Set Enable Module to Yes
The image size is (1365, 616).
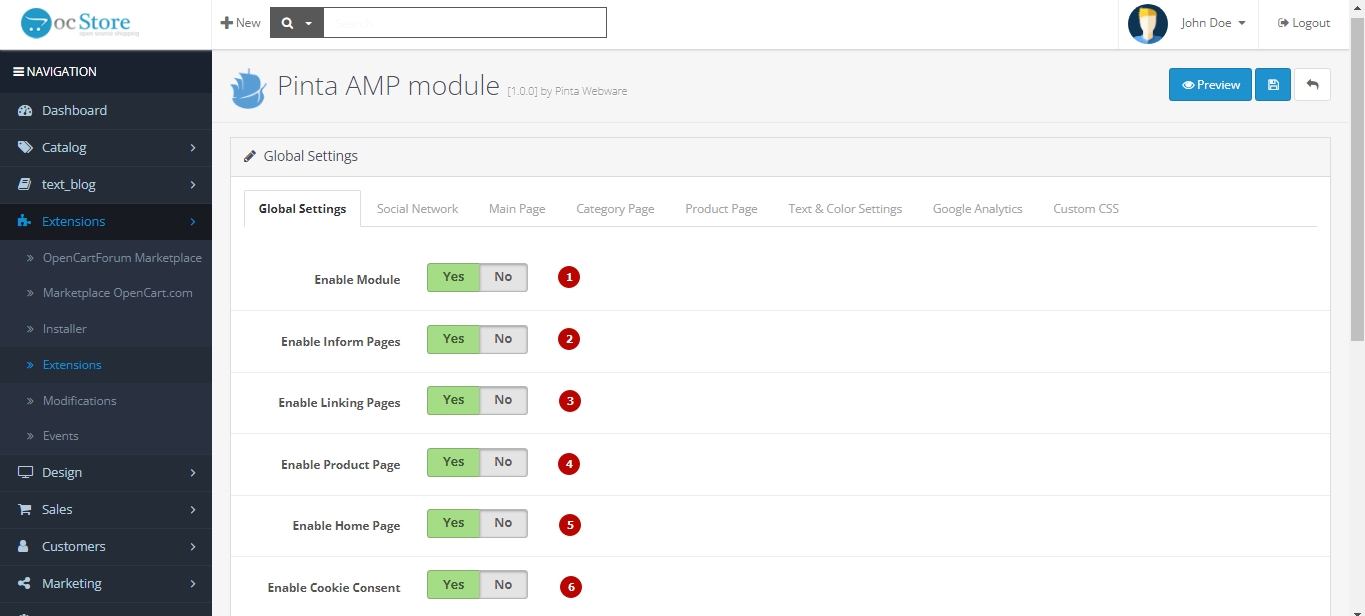click(454, 278)
